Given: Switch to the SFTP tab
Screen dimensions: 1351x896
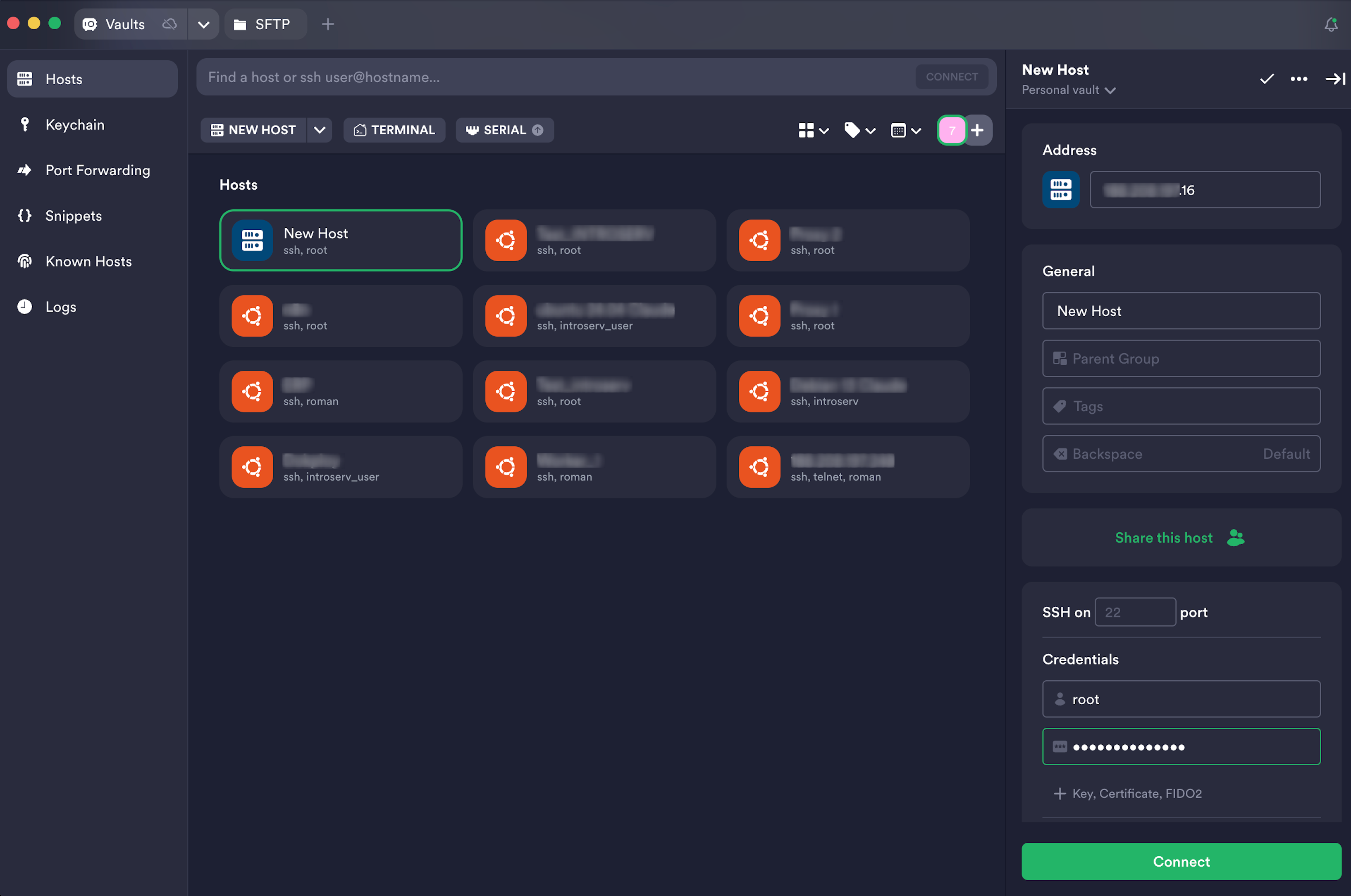Looking at the screenshot, I should [x=265, y=24].
